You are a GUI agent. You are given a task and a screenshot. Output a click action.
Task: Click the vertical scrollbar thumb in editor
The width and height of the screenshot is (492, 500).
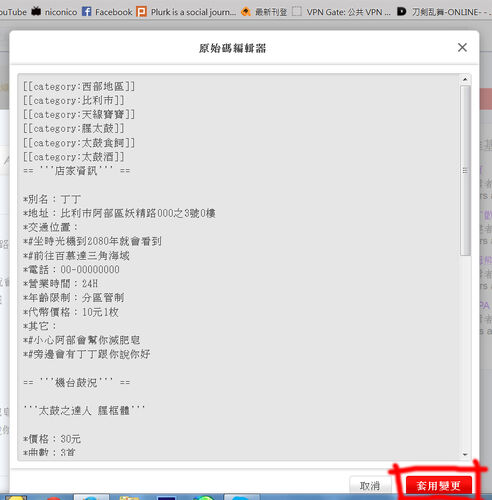(465, 171)
